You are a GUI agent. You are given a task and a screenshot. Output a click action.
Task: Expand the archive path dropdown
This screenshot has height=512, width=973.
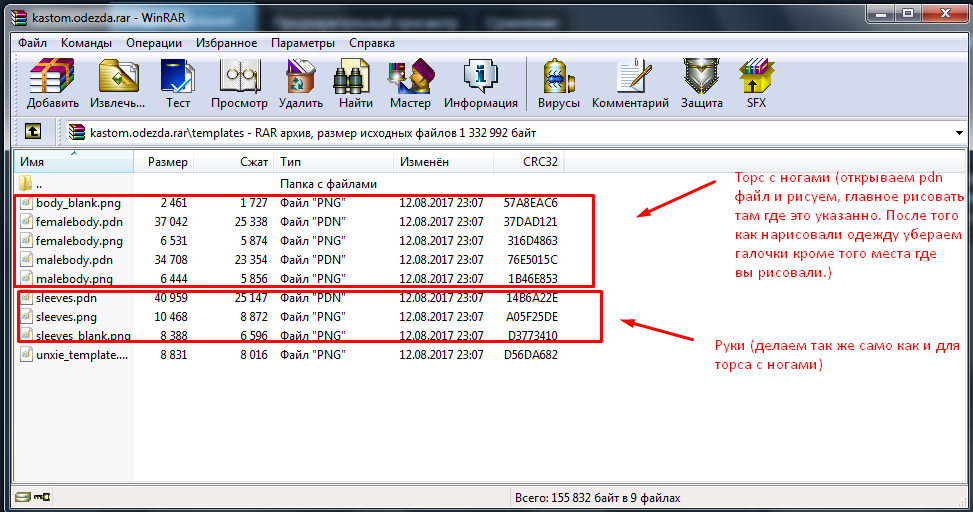tap(959, 133)
